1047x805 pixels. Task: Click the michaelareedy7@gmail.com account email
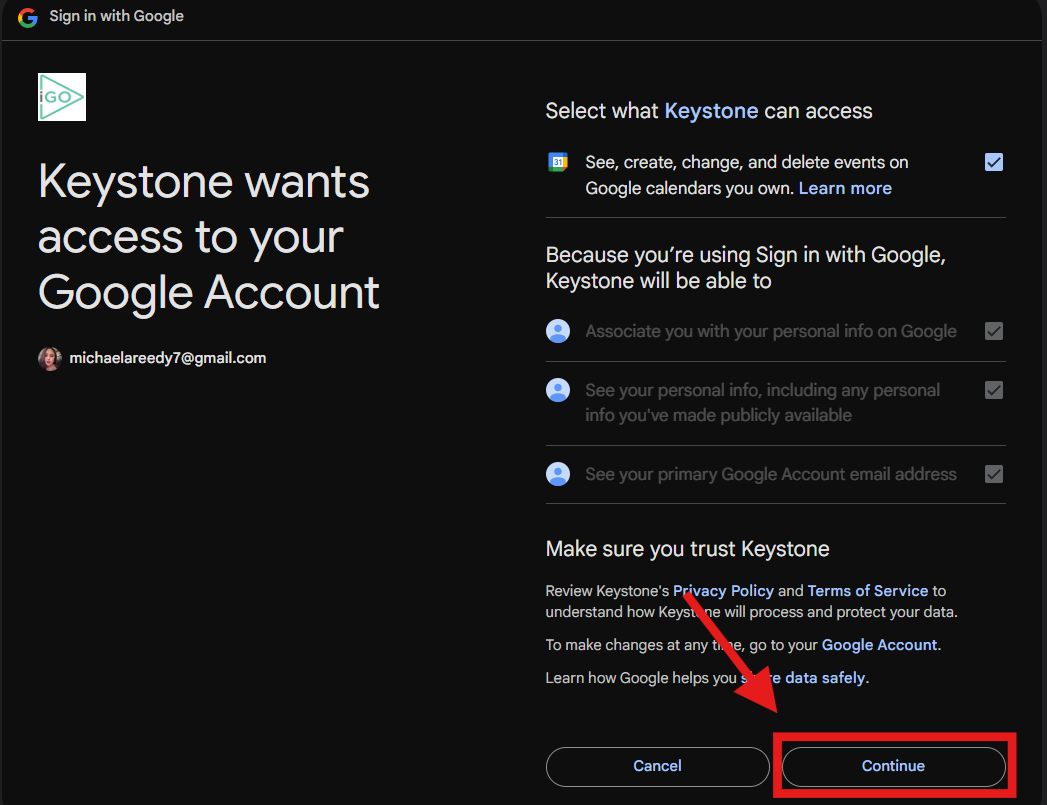168,358
